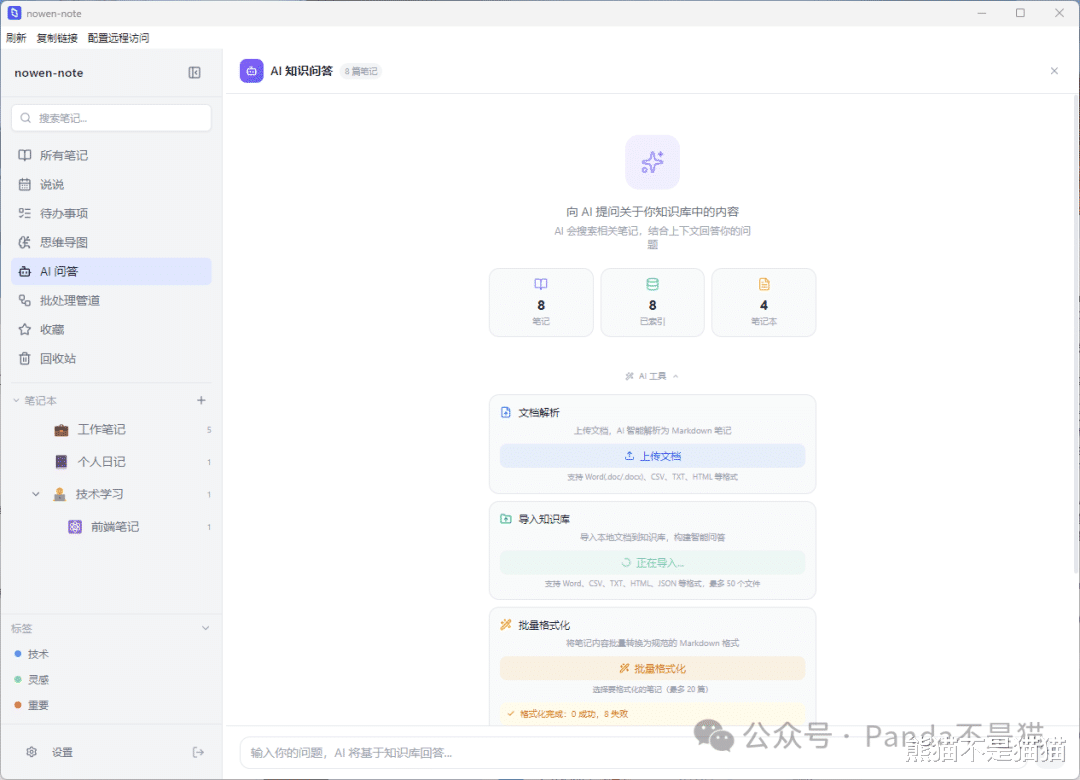Viewport: 1080px width, 780px height.
Task: Close the AI 知识问答 panel
Action: 1054,71
